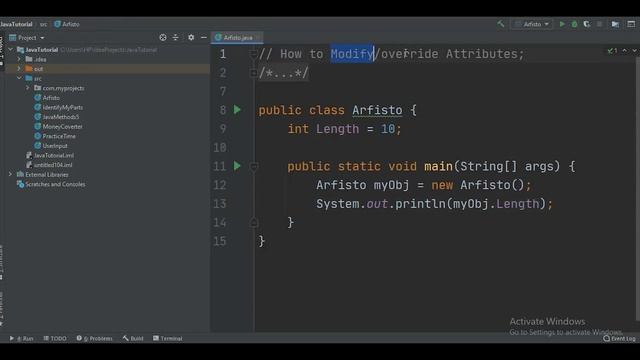Screen dimensions: 640x360
Task: Open the Arfisto run configuration dropdown
Action: click(532, 24)
